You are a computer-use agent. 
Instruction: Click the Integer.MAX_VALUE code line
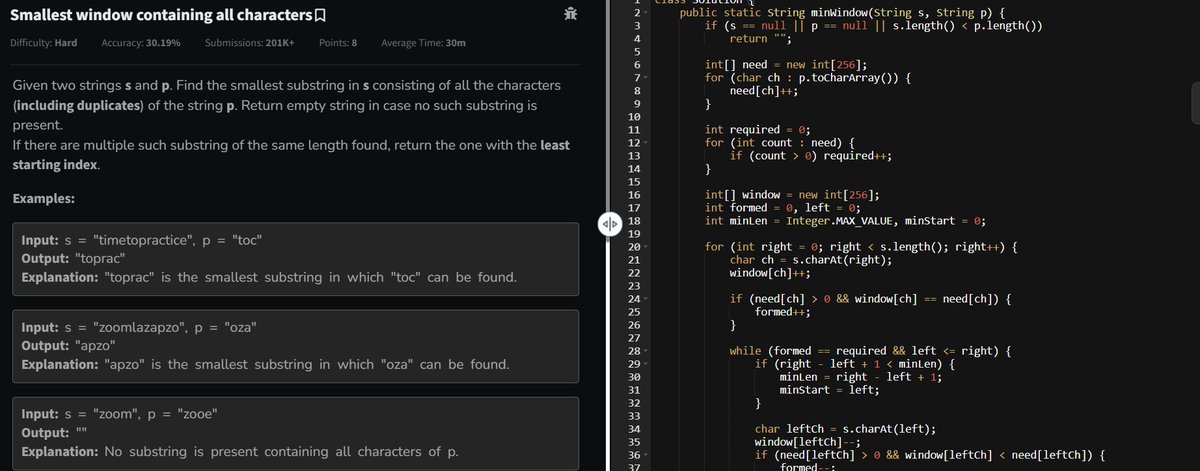846,220
